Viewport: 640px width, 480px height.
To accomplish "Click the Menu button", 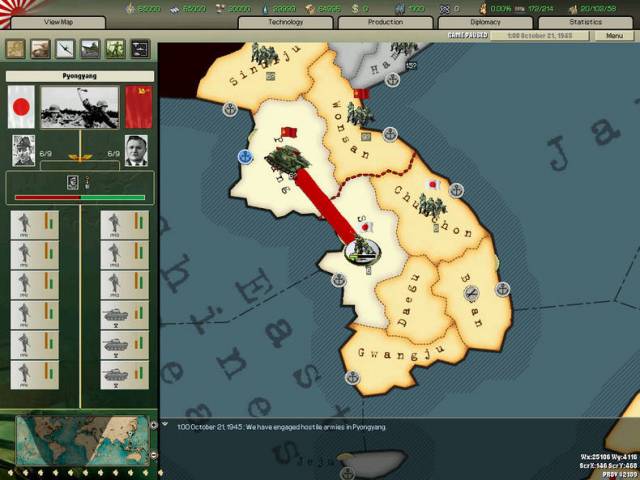I will [613, 36].
